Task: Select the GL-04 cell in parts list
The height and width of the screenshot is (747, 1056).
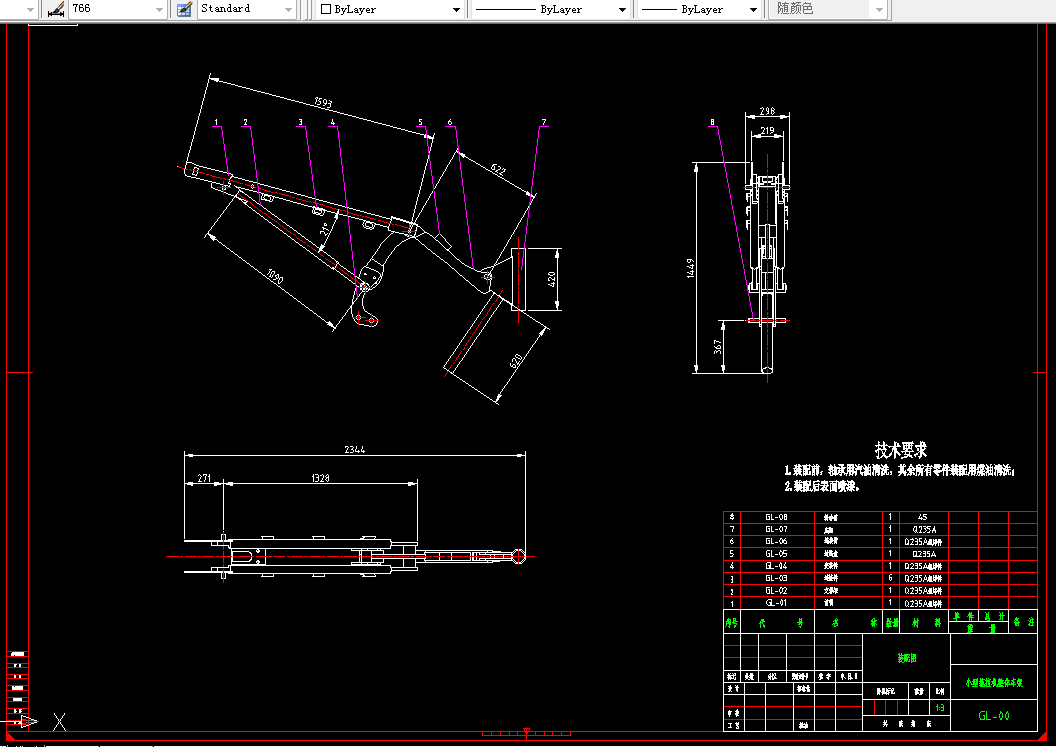Action: pos(777,566)
